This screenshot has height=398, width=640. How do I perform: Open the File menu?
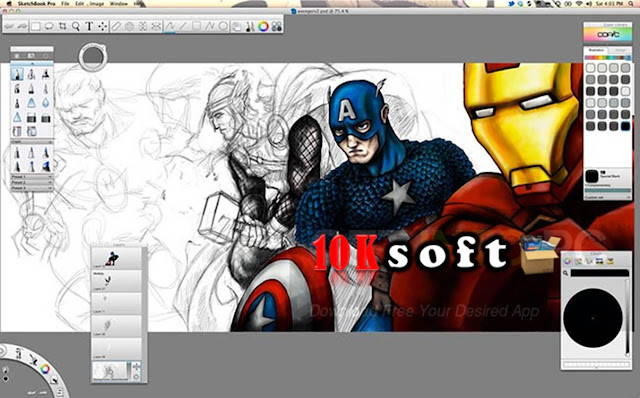pyautogui.click(x=65, y=4)
